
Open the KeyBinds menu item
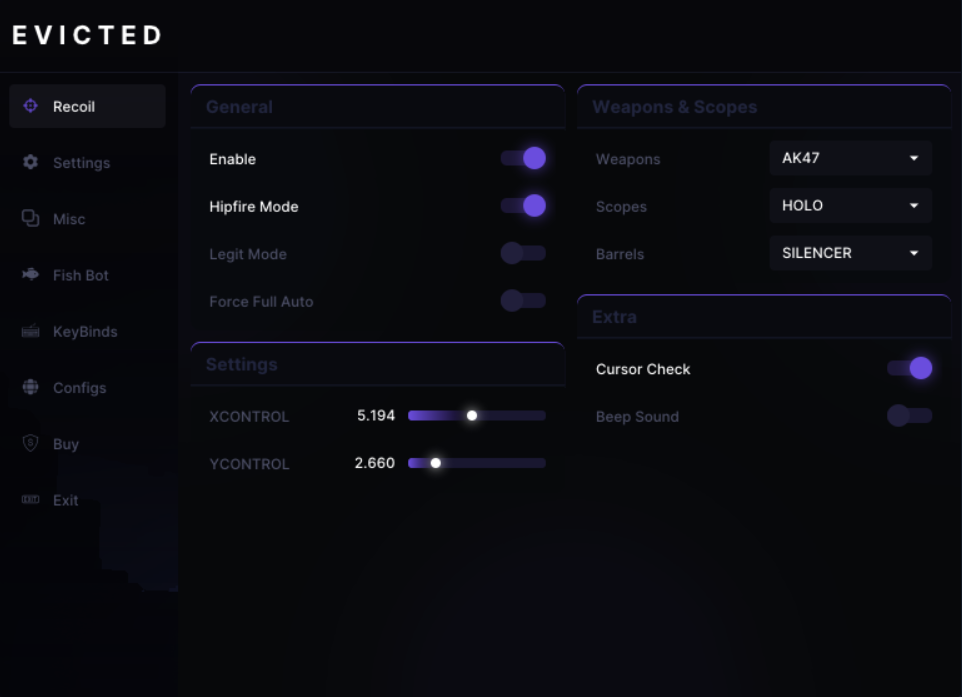[85, 331]
